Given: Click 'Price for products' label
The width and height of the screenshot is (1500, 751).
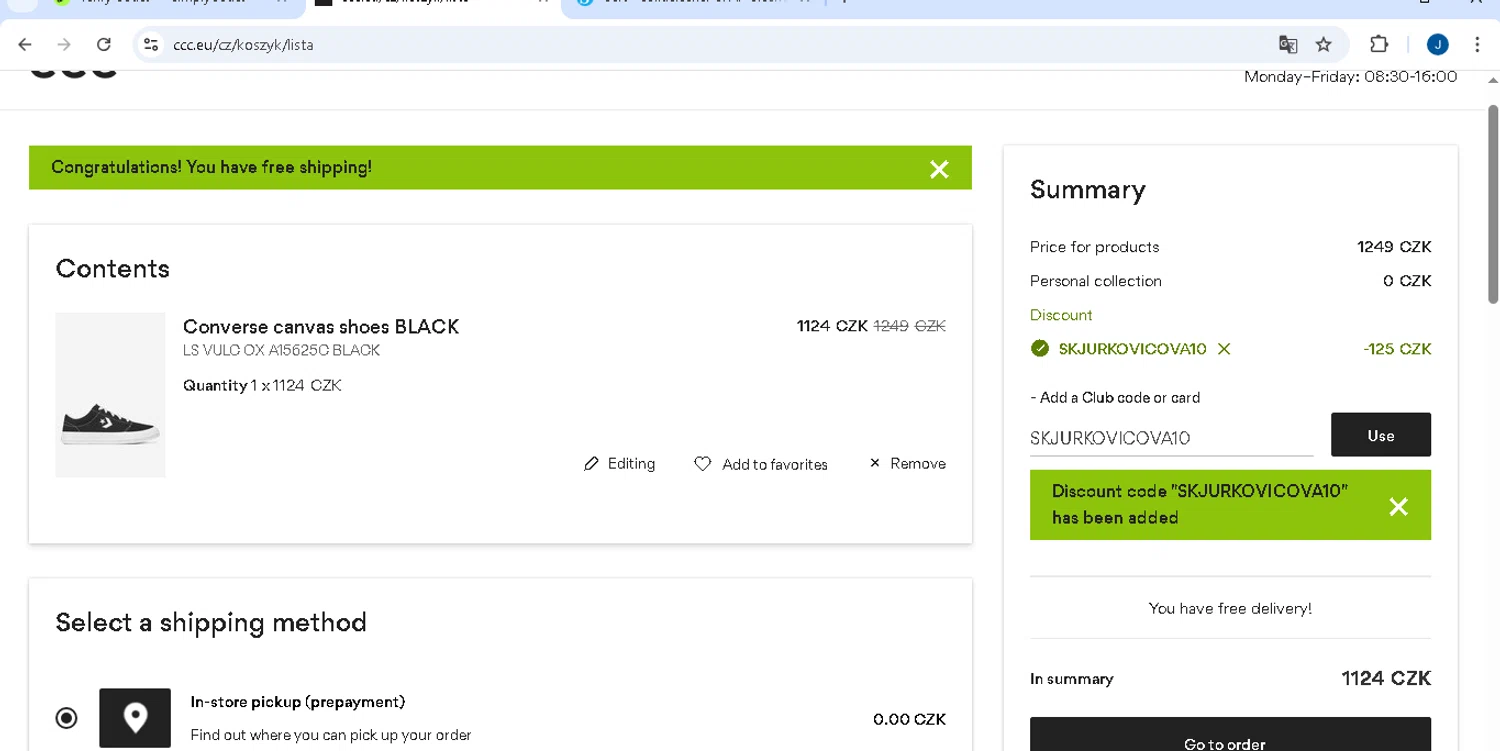Looking at the screenshot, I should tap(1095, 247).
